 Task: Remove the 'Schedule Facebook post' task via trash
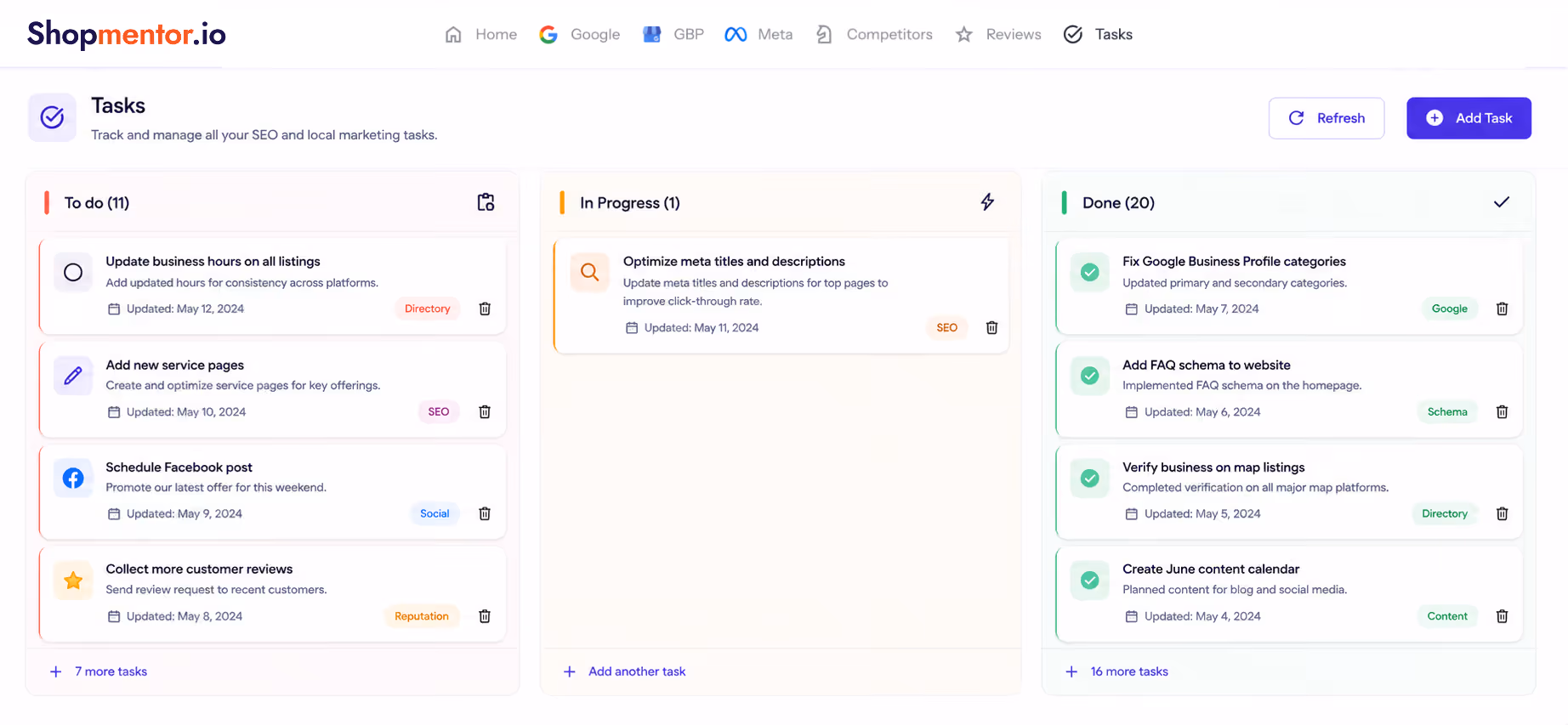click(485, 513)
